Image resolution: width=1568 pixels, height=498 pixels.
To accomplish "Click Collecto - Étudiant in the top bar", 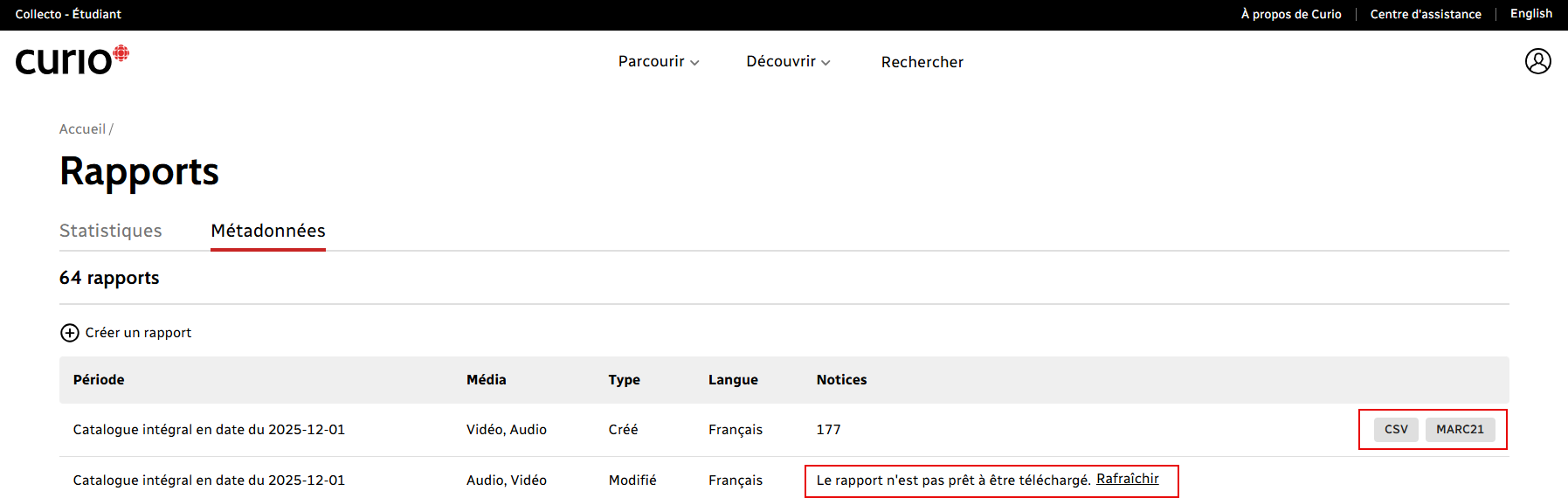I will coord(68,14).
